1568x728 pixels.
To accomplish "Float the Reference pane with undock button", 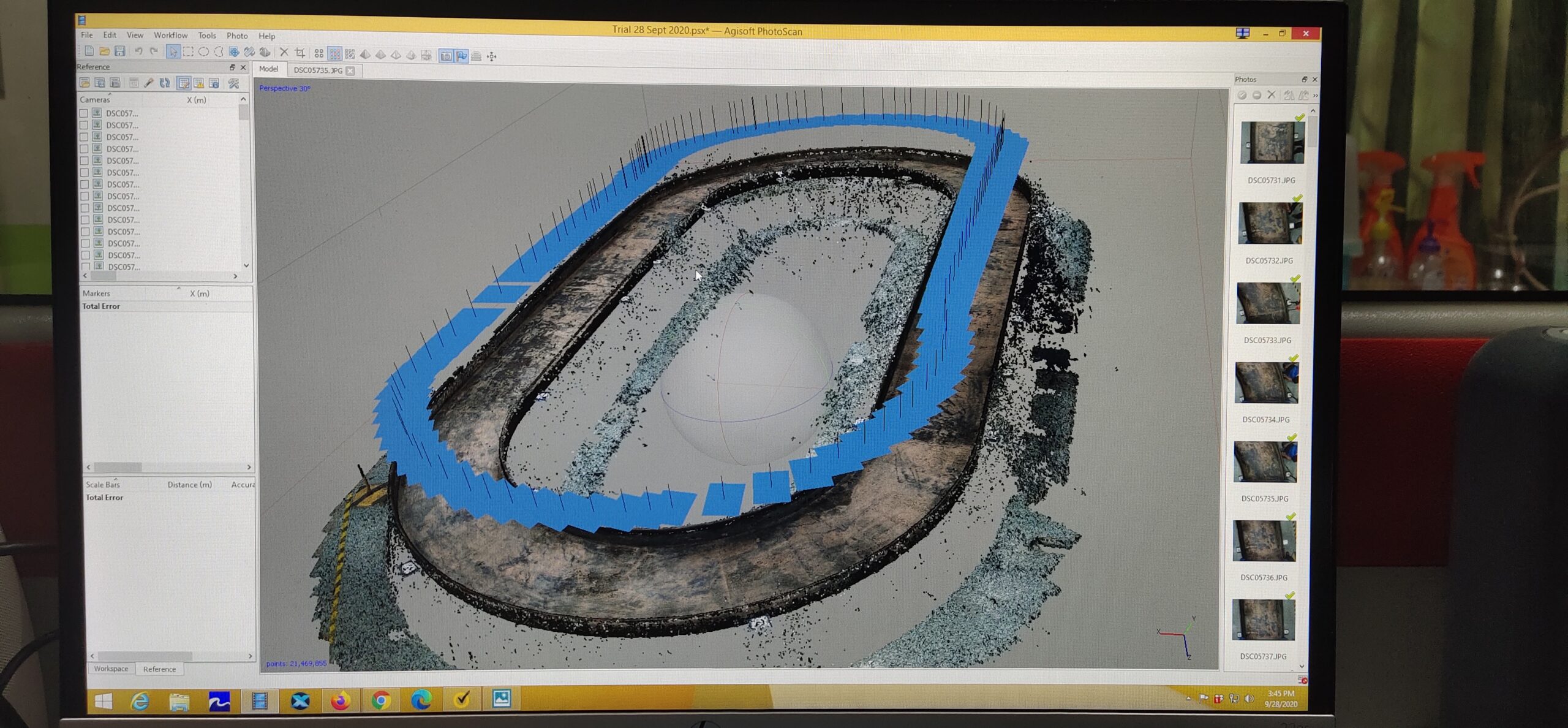I will pos(232,67).
